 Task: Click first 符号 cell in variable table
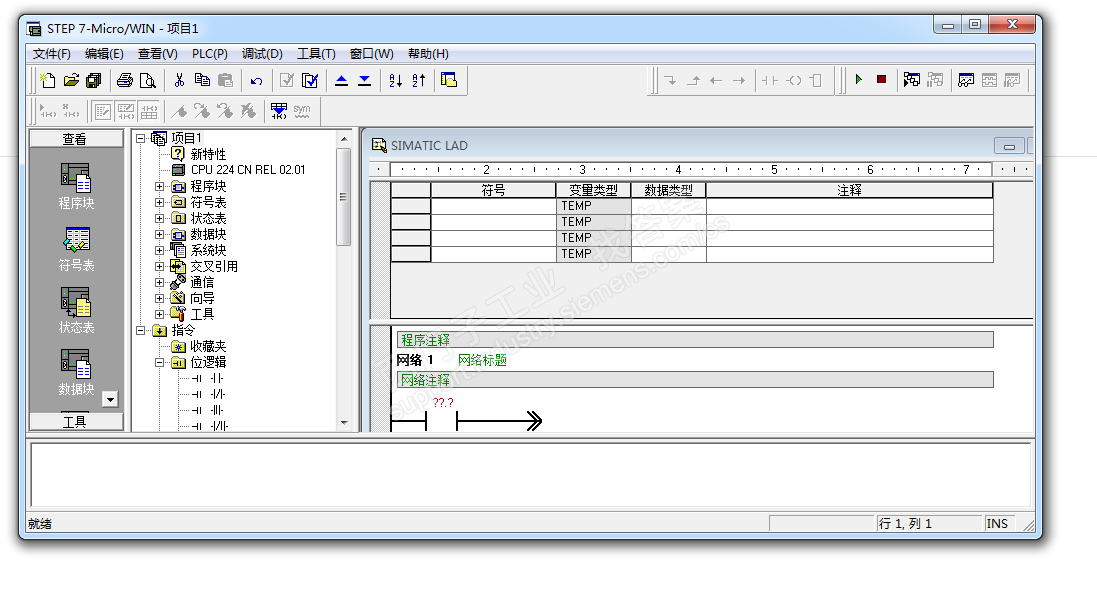493,206
